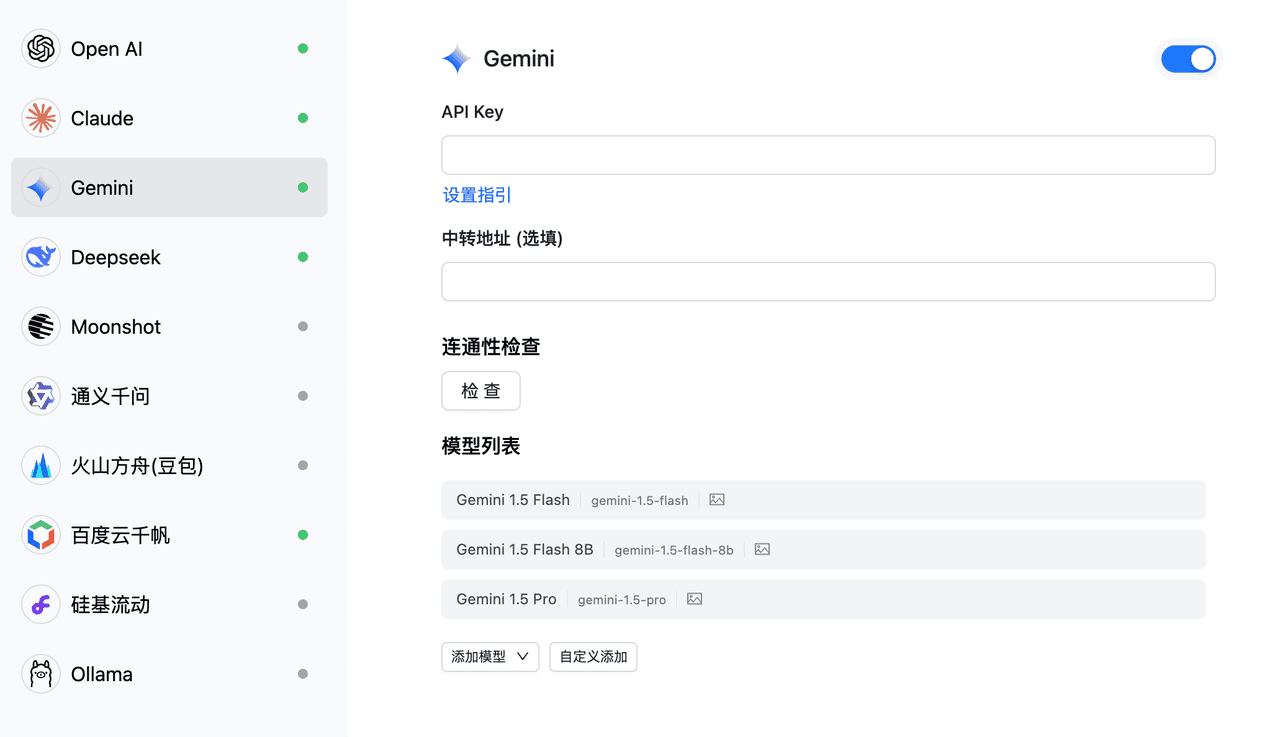Click the 火山方舟(豆包) logo icon
This screenshot has height=737, width=1280.
pos(41,466)
